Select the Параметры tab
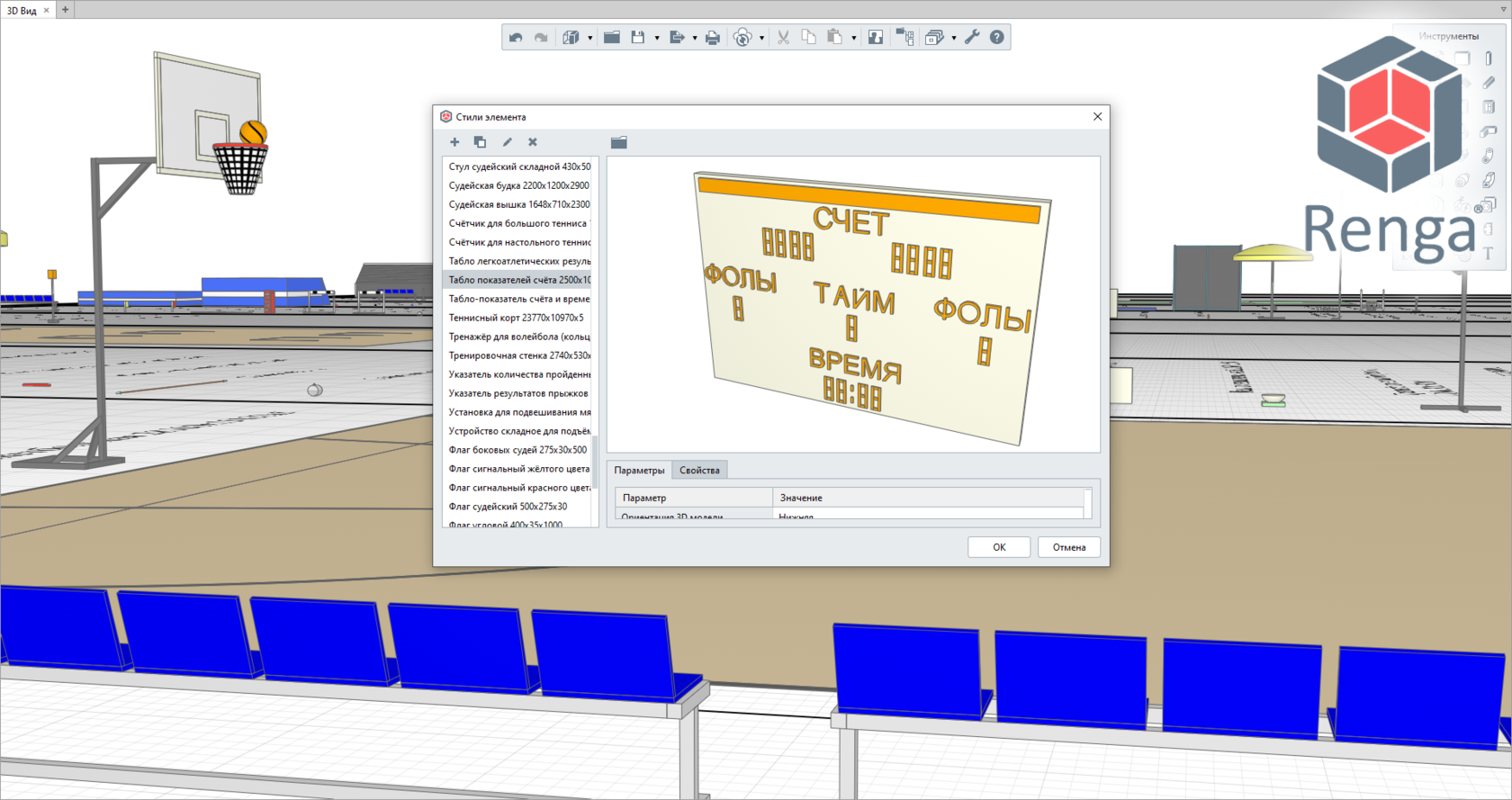 639,471
